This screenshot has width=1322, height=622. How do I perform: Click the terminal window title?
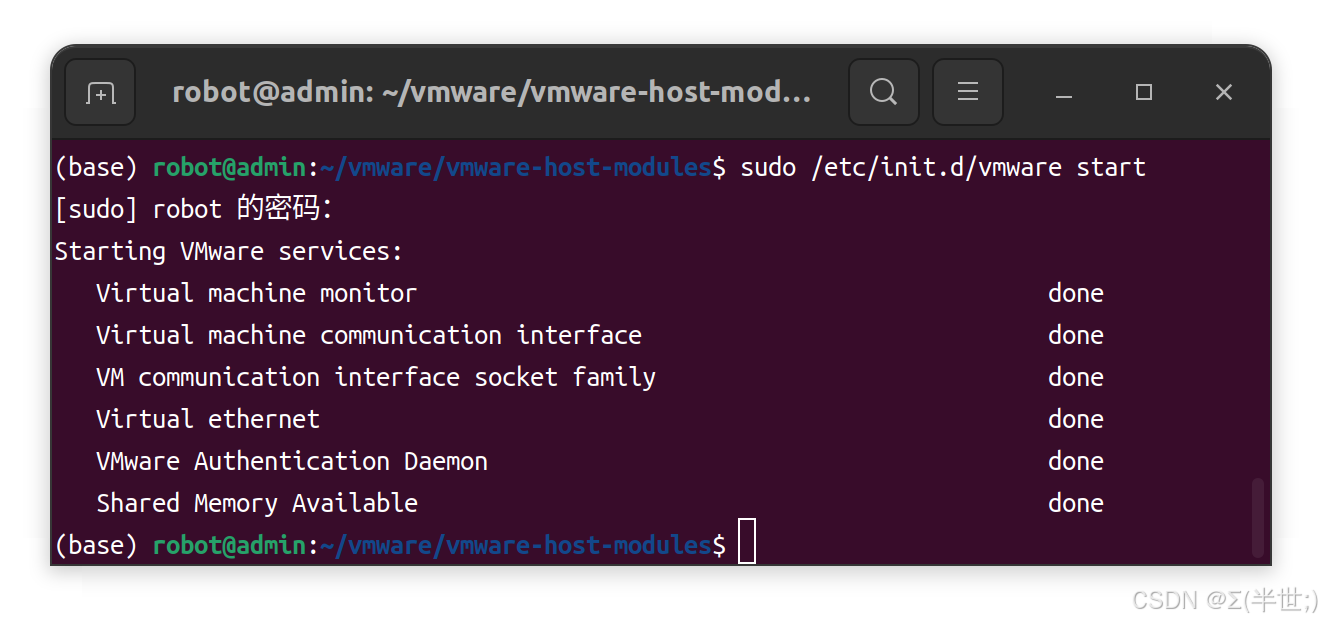(490, 91)
